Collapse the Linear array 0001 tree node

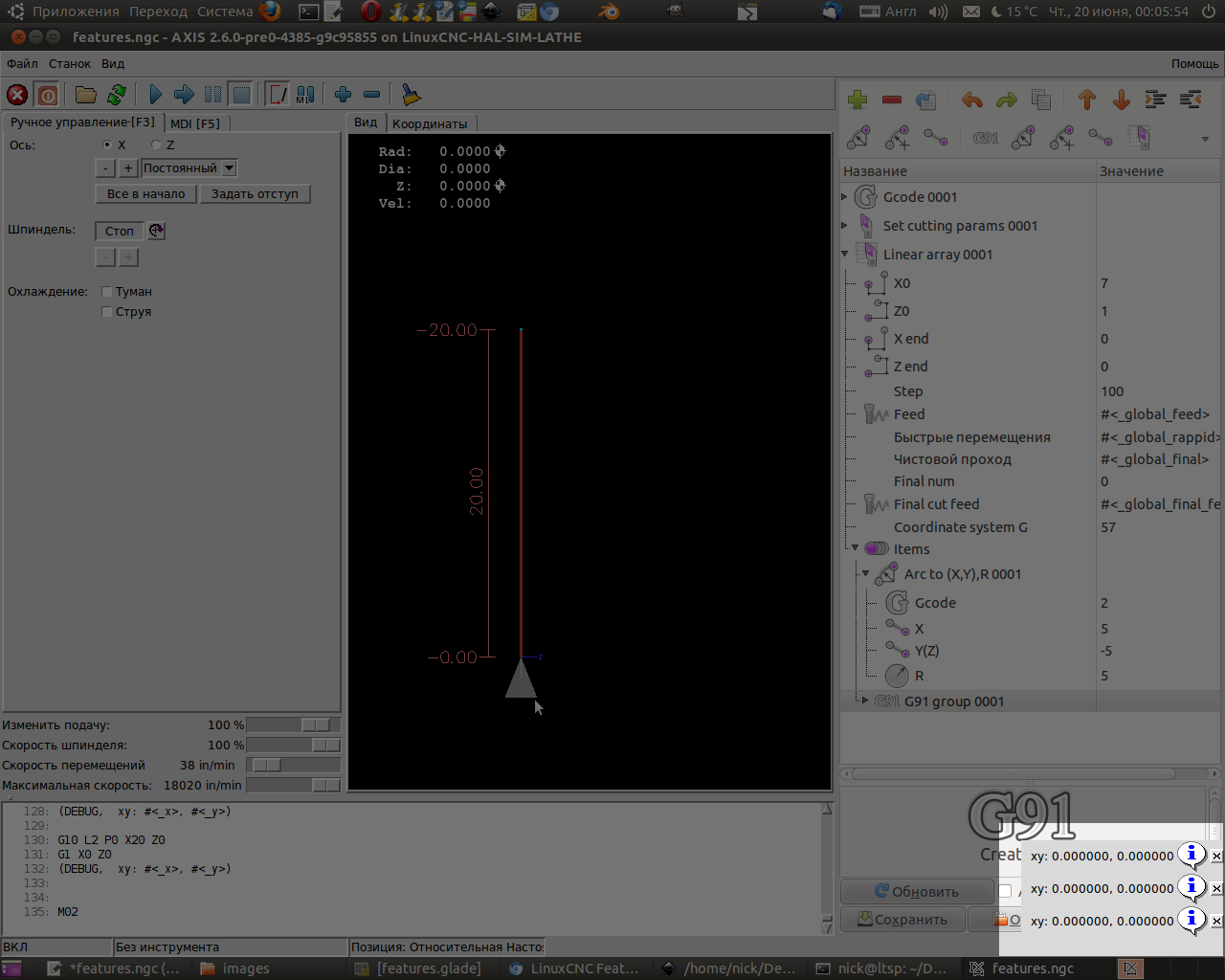(x=845, y=255)
